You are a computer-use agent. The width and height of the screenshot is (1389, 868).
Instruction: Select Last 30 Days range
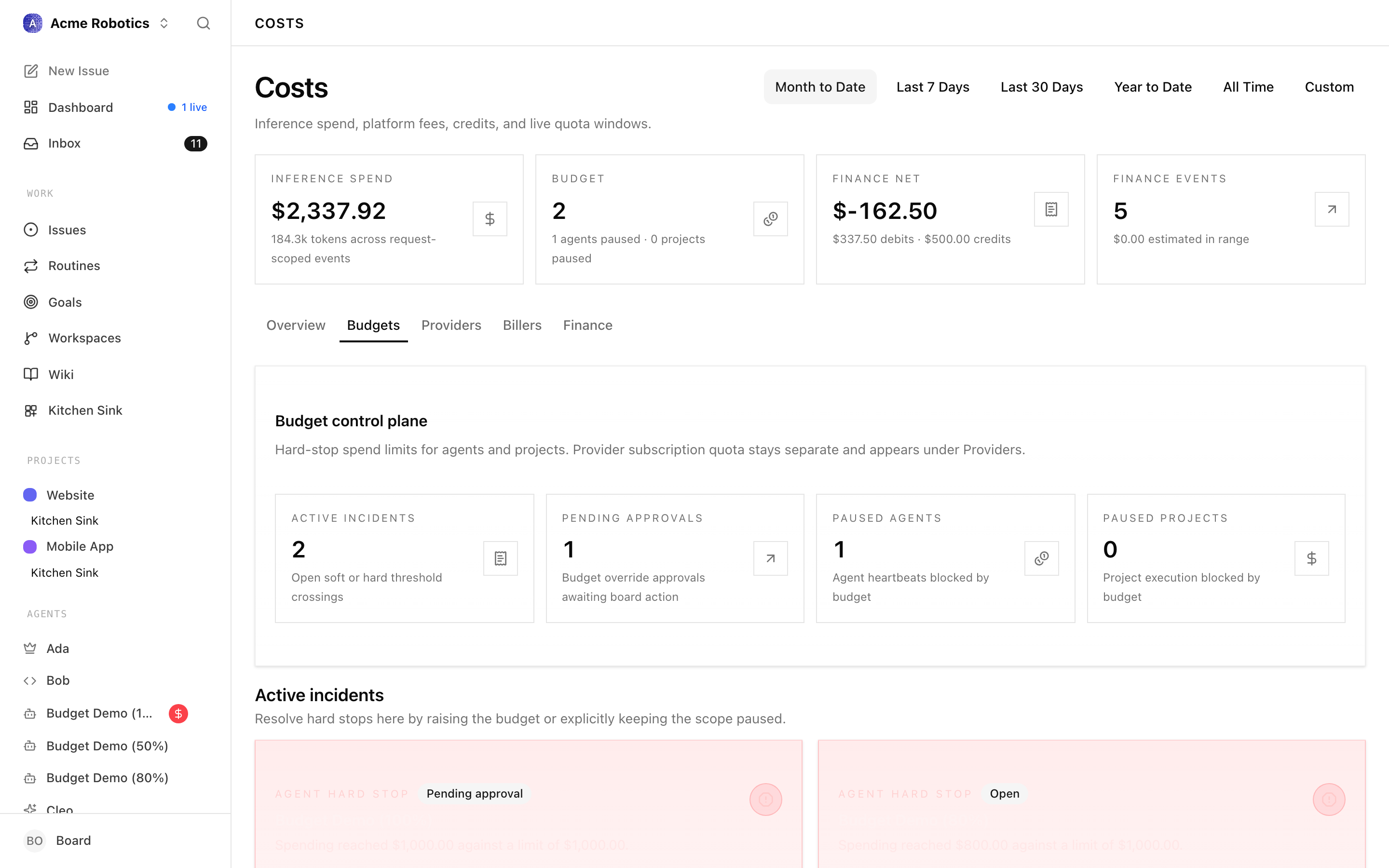coord(1041,87)
